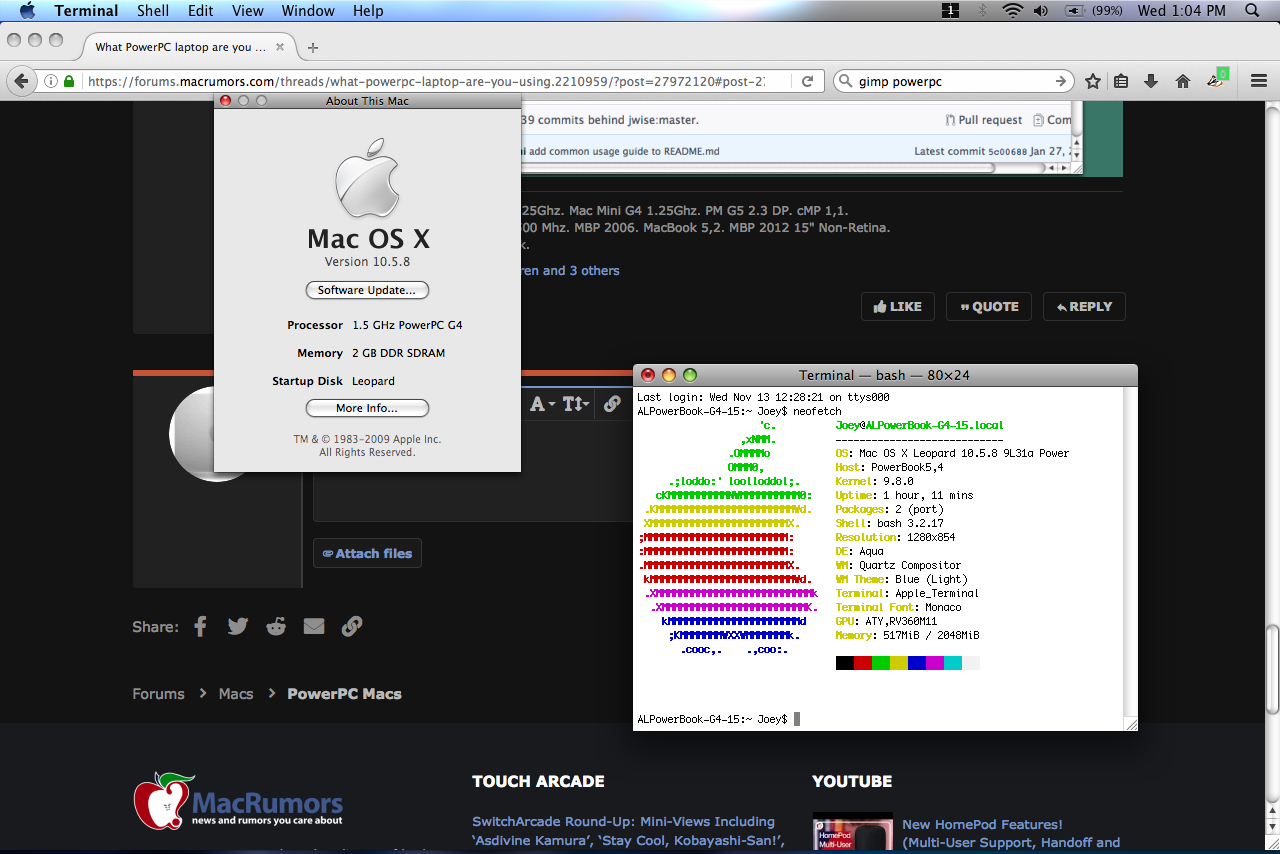Bookmark this page with the star icon
This screenshot has height=854, width=1280.
(1093, 82)
